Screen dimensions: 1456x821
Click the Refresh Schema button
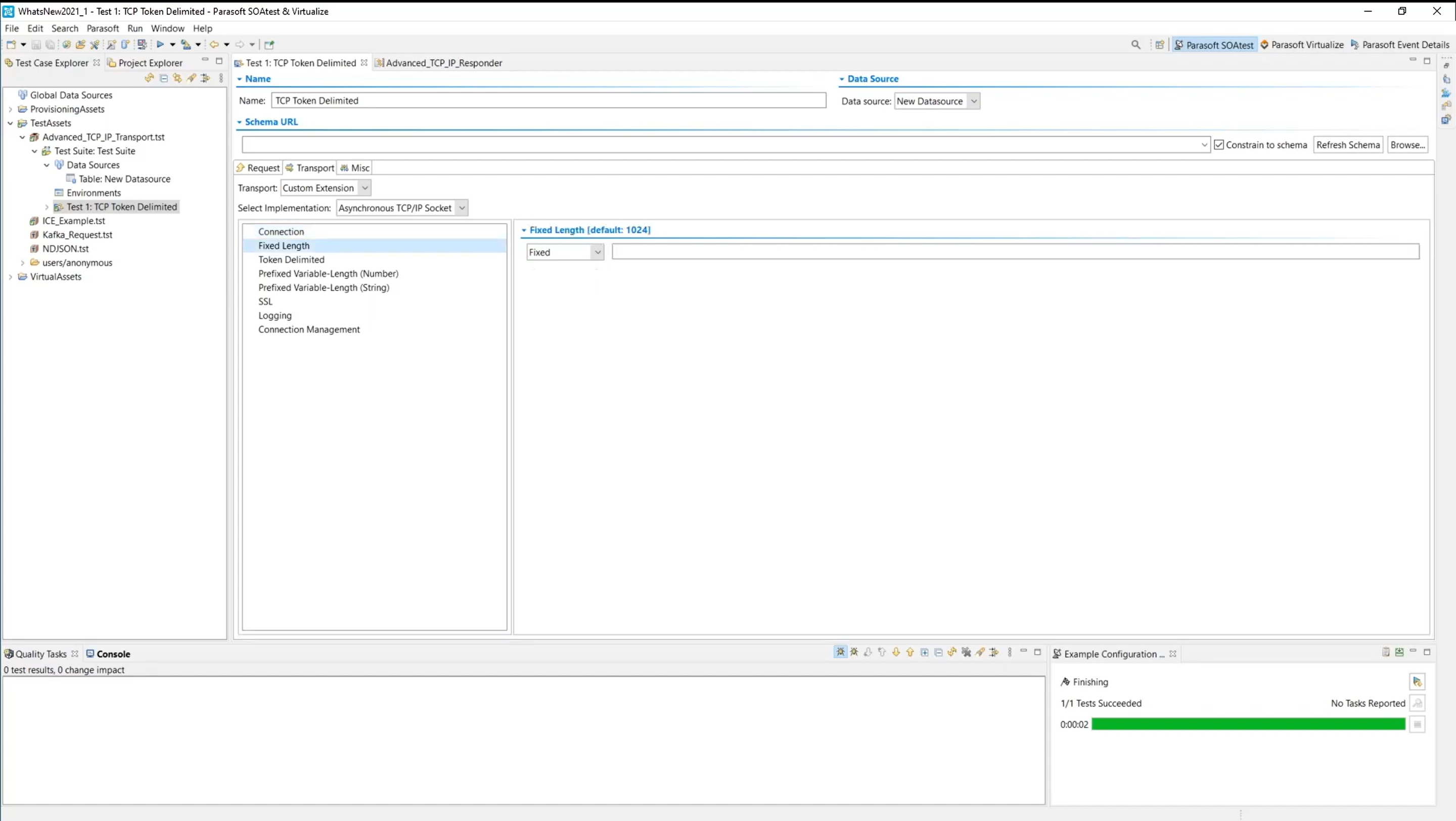(1348, 145)
